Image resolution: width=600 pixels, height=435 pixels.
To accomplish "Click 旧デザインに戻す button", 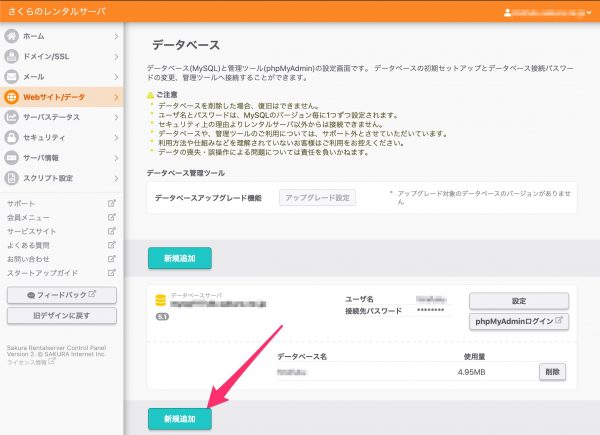I will tap(62, 315).
